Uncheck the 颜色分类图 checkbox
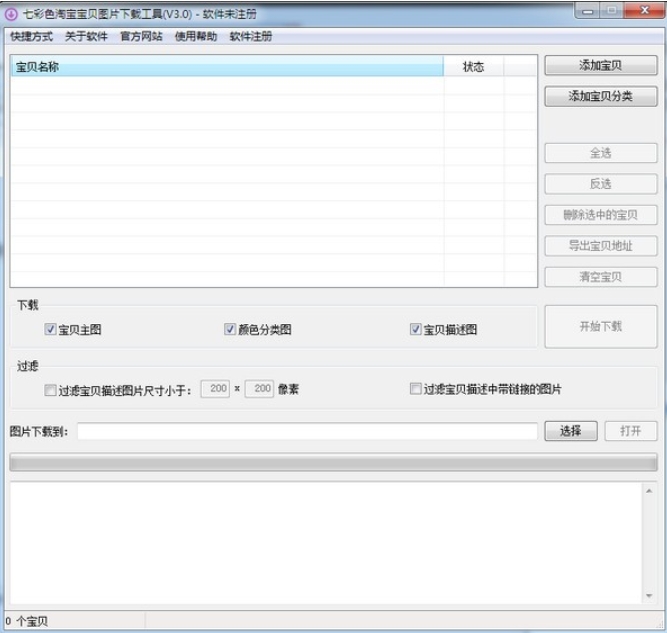This screenshot has width=667, height=633. 230,329
